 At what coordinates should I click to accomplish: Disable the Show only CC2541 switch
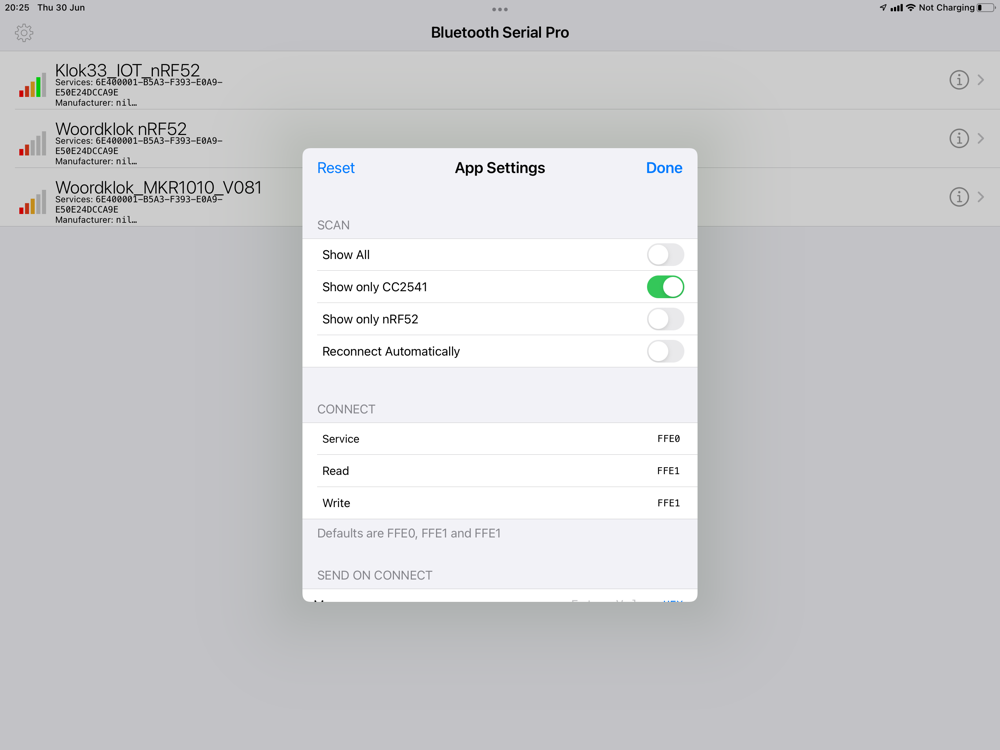[665, 287]
